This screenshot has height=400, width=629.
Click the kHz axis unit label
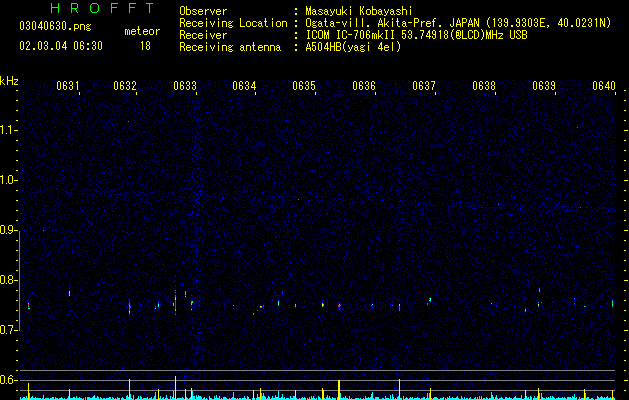tap(9, 81)
